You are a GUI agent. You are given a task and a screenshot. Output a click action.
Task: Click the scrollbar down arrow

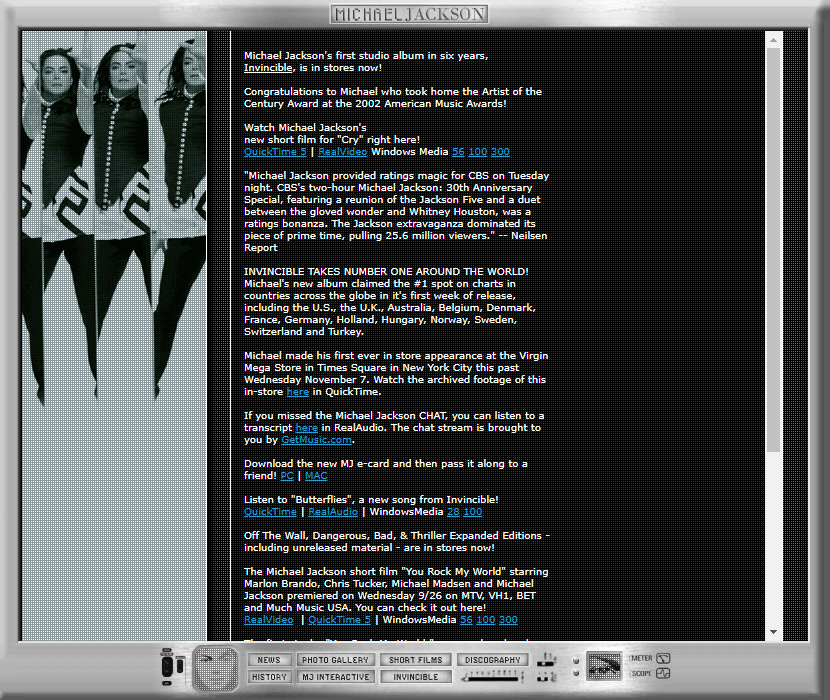(x=773, y=632)
